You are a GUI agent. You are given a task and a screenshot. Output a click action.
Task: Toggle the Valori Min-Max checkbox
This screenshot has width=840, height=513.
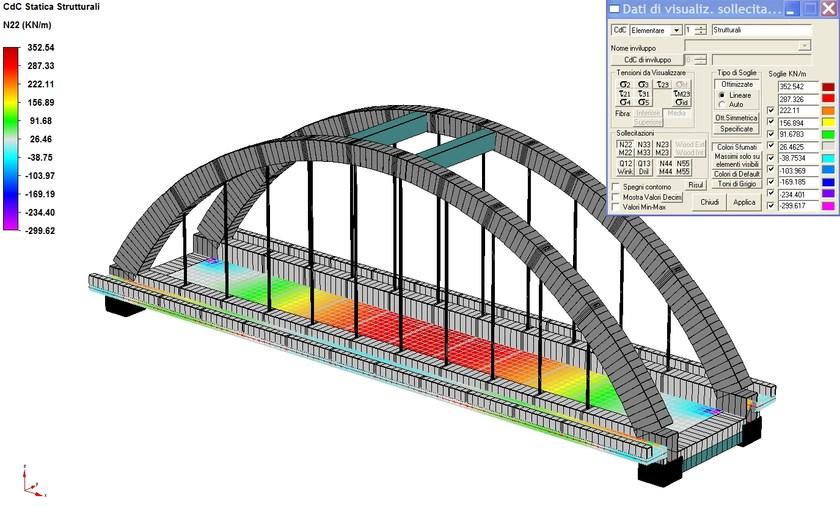(616, 207)
